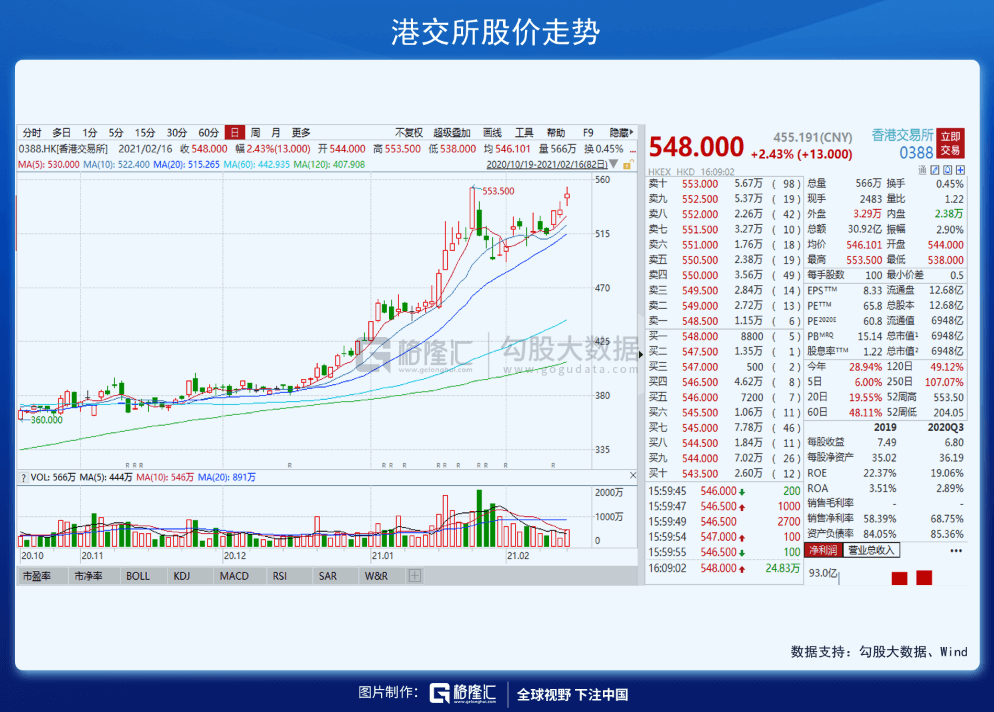Viewport: 994px width, 712px height.
Task: Click the 香港交易所 stock name link
Action: [x=902, y=135]
